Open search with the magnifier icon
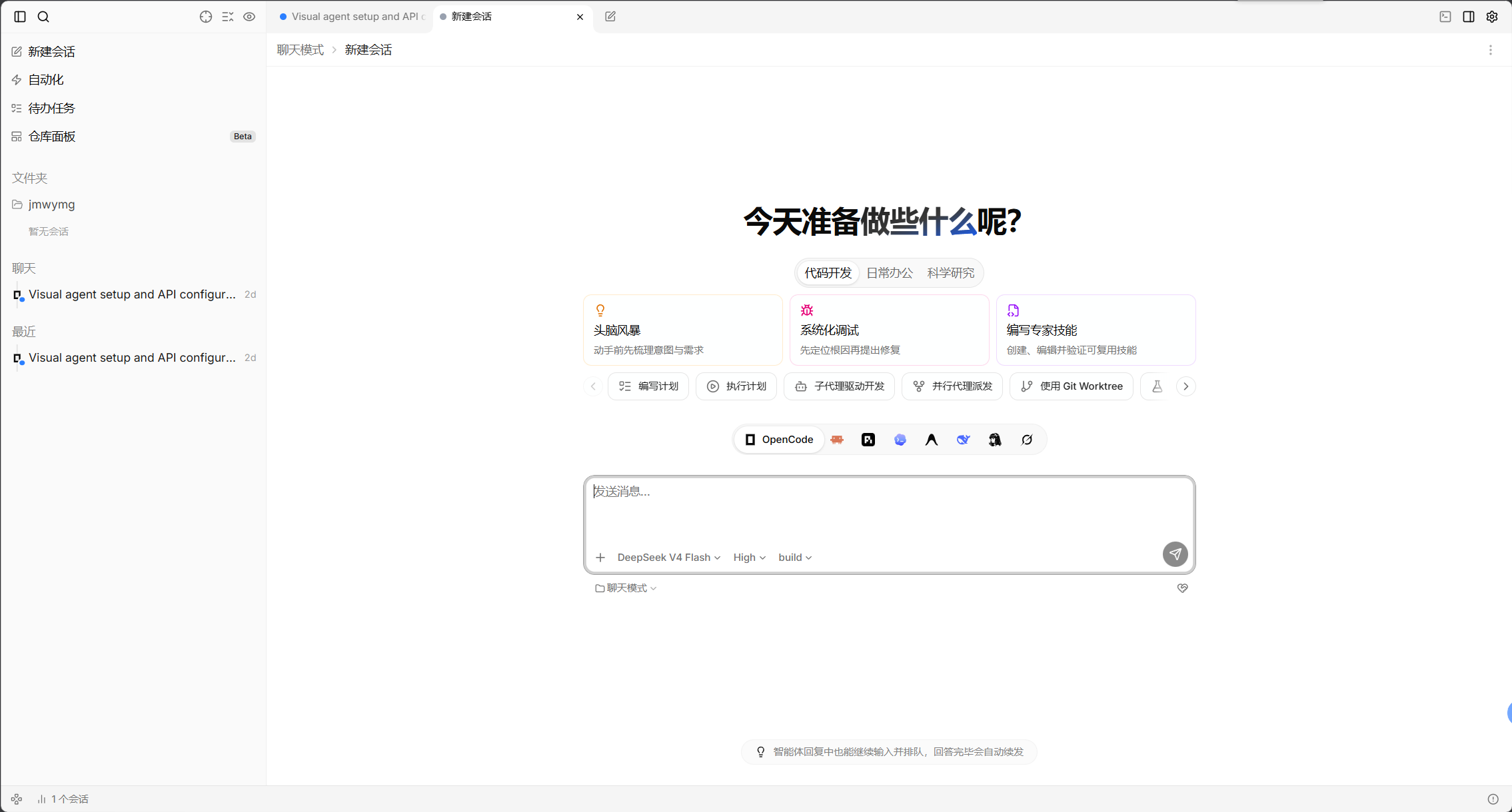 click(x=43, y=17)
